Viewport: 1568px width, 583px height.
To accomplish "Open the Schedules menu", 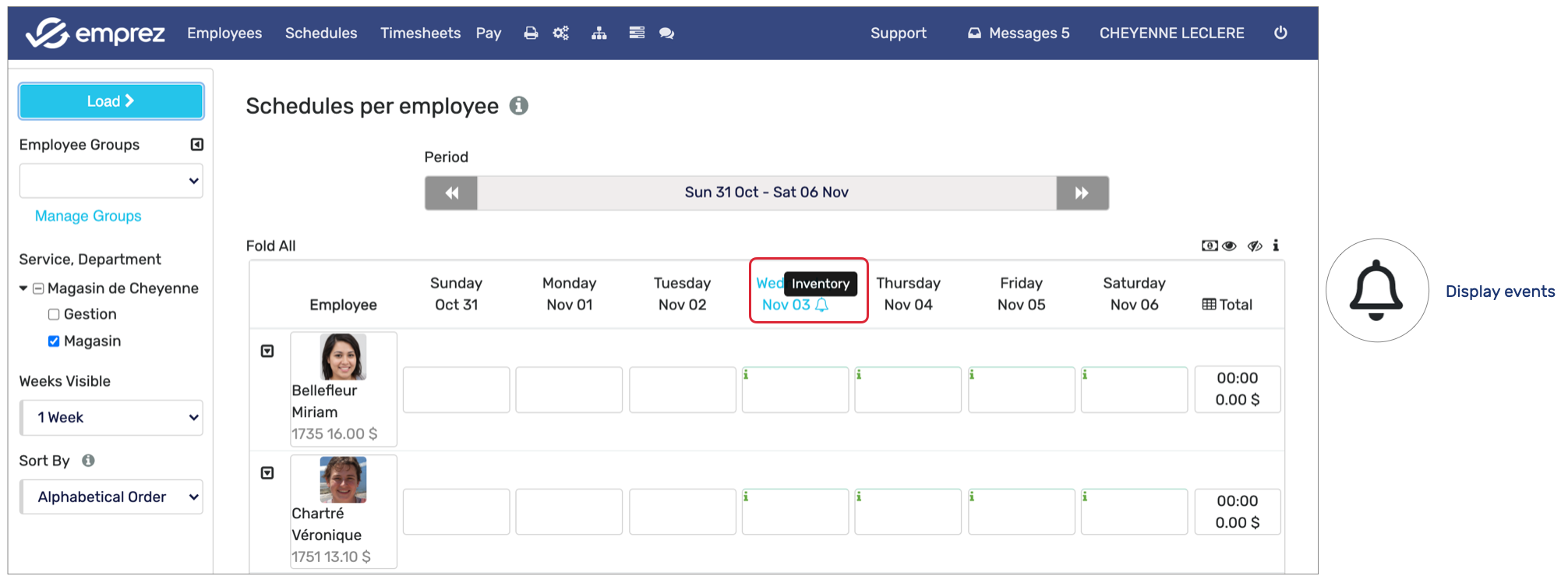I will point(321,33).
